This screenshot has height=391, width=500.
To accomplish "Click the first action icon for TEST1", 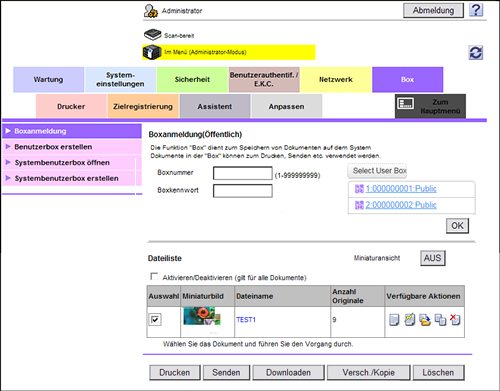I will tap(394, 320).
